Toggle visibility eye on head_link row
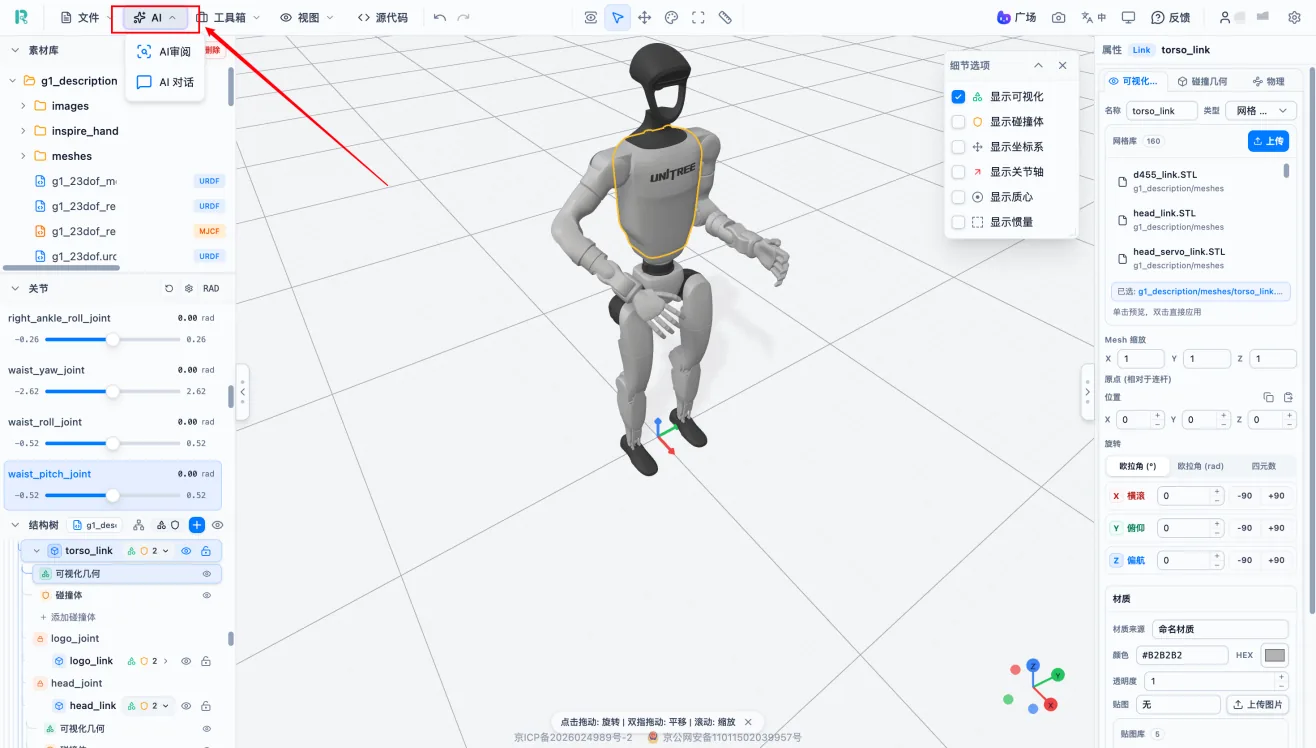1316x748 pixels. tap(186, 706)
